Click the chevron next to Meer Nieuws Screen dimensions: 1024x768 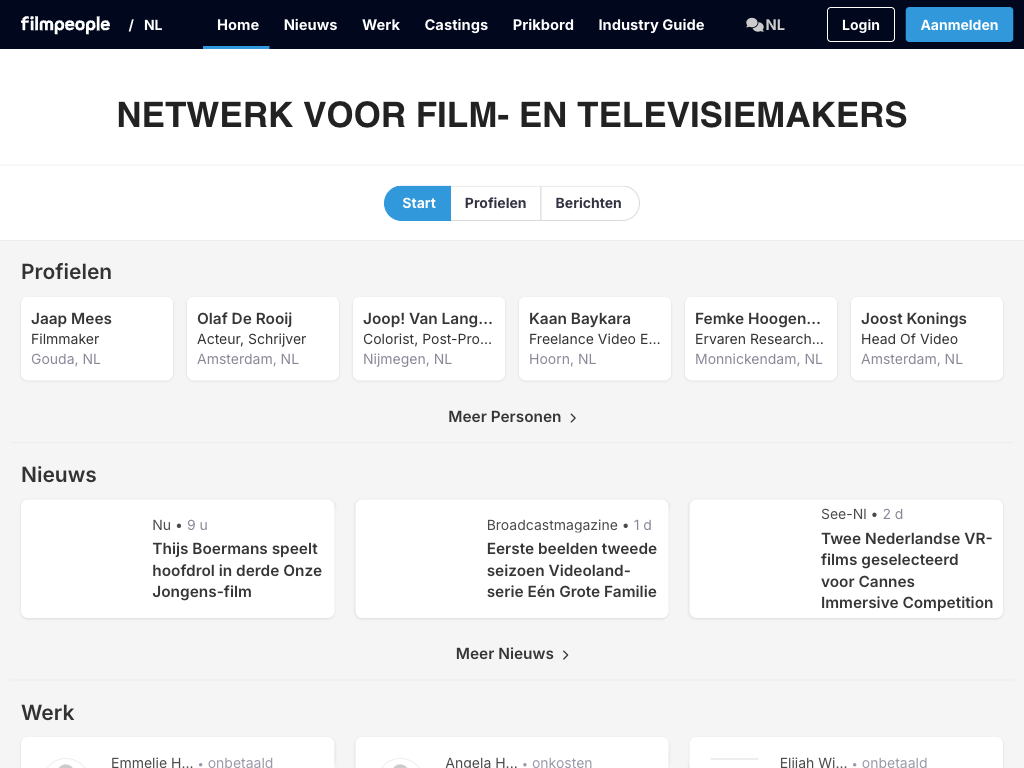click(566, 655)
